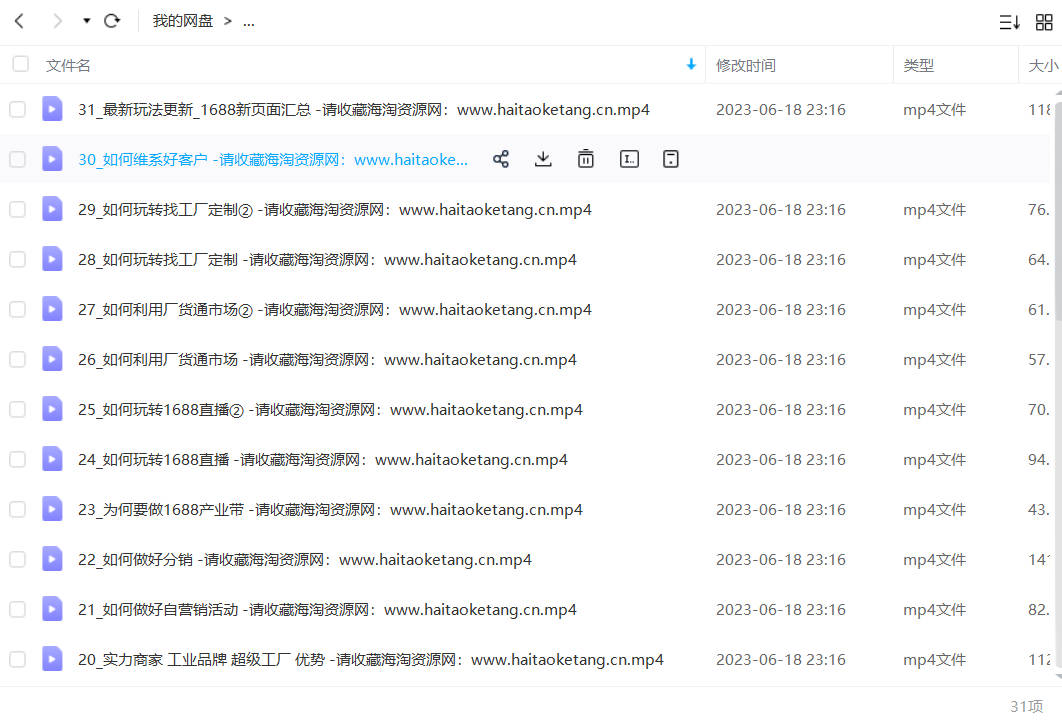This screenshot has width=1062, height=727.
Task: Click video icon of 28_如何玩转找工厂定制
Action: 52,259
